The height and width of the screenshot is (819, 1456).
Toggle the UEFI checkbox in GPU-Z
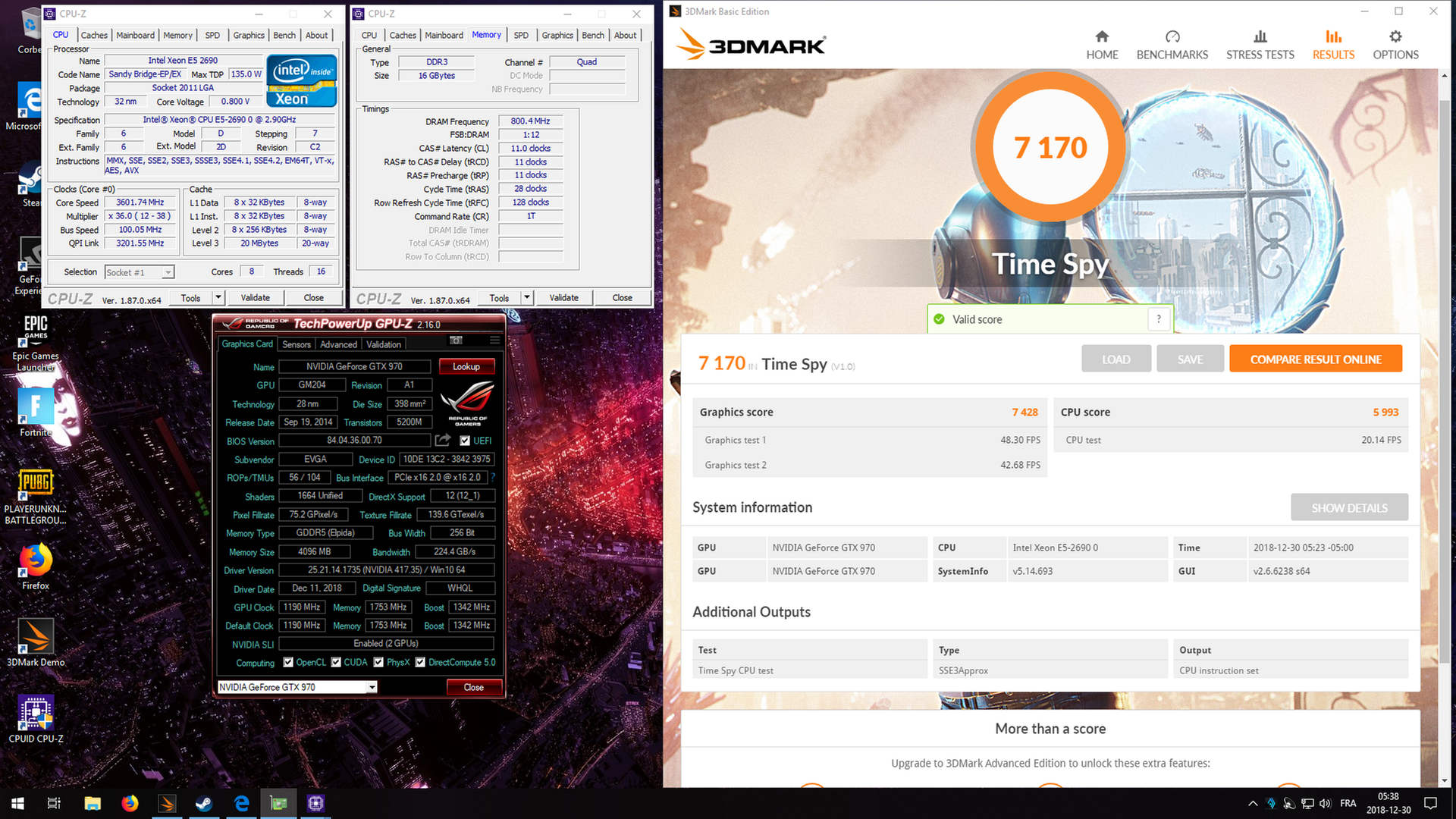point(465,441)
